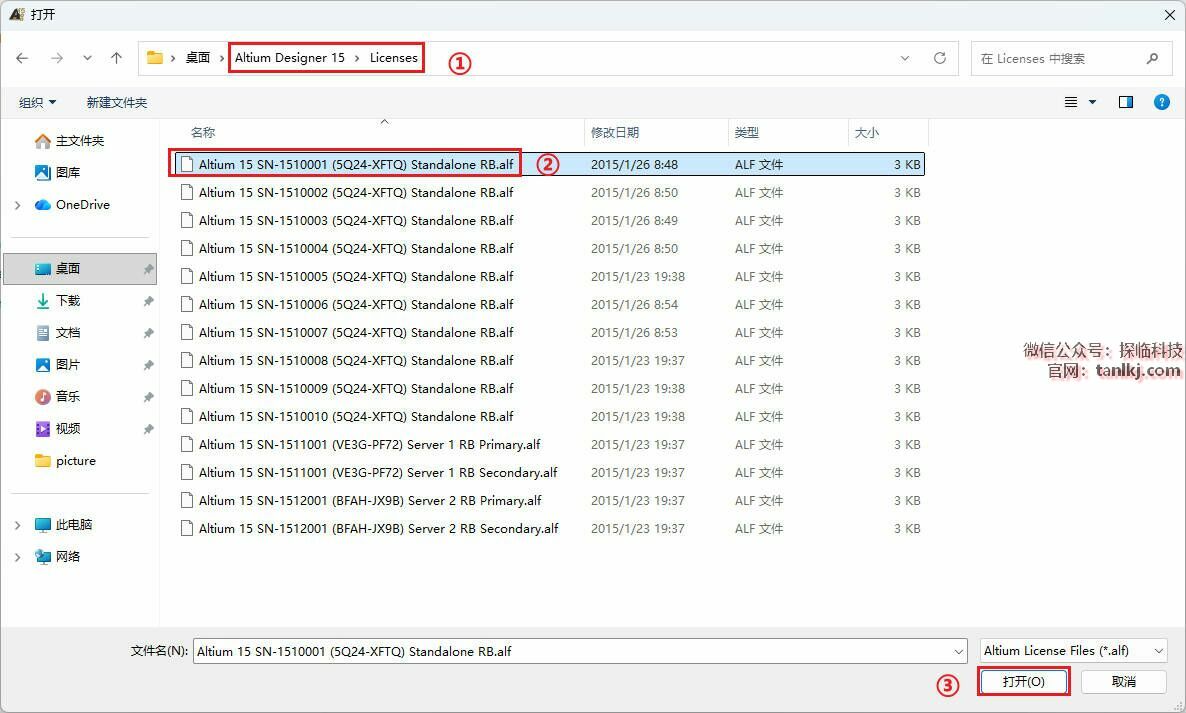Open 文档 folder in sidebar
The image size is (1186, 713).
click(68, 333)
